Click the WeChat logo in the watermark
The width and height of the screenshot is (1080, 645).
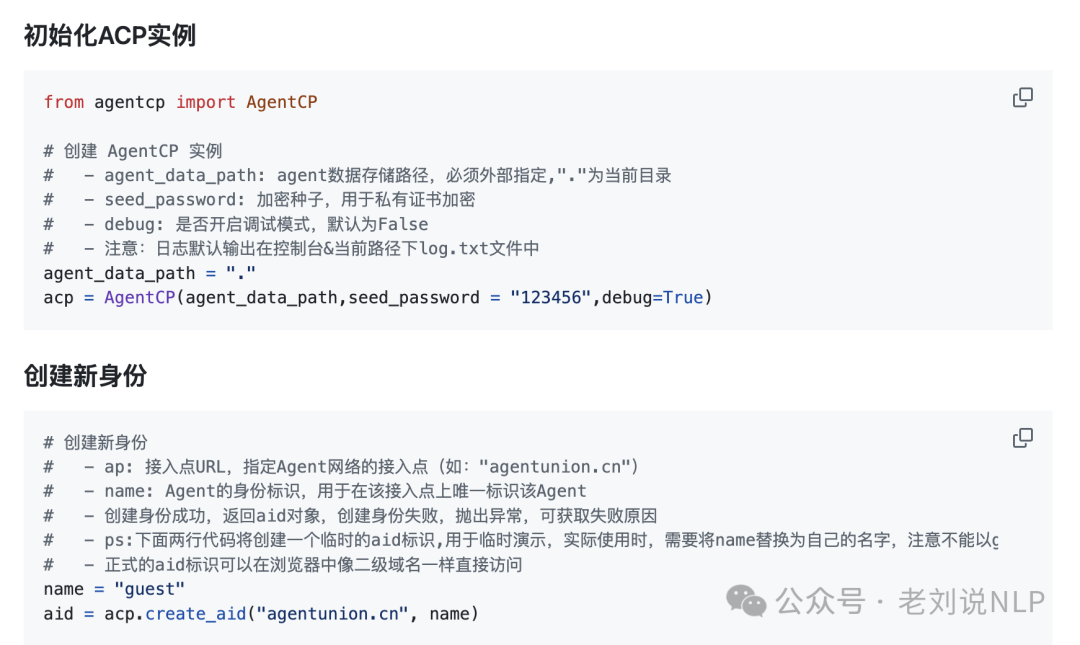(x=746, y=601)
